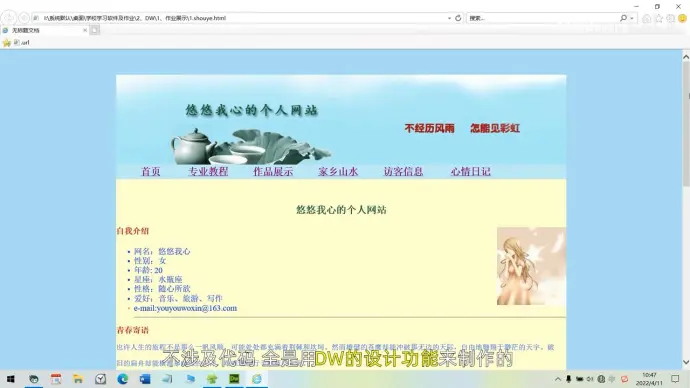Show hidden system tray icons chevron

tap(558, 379)
